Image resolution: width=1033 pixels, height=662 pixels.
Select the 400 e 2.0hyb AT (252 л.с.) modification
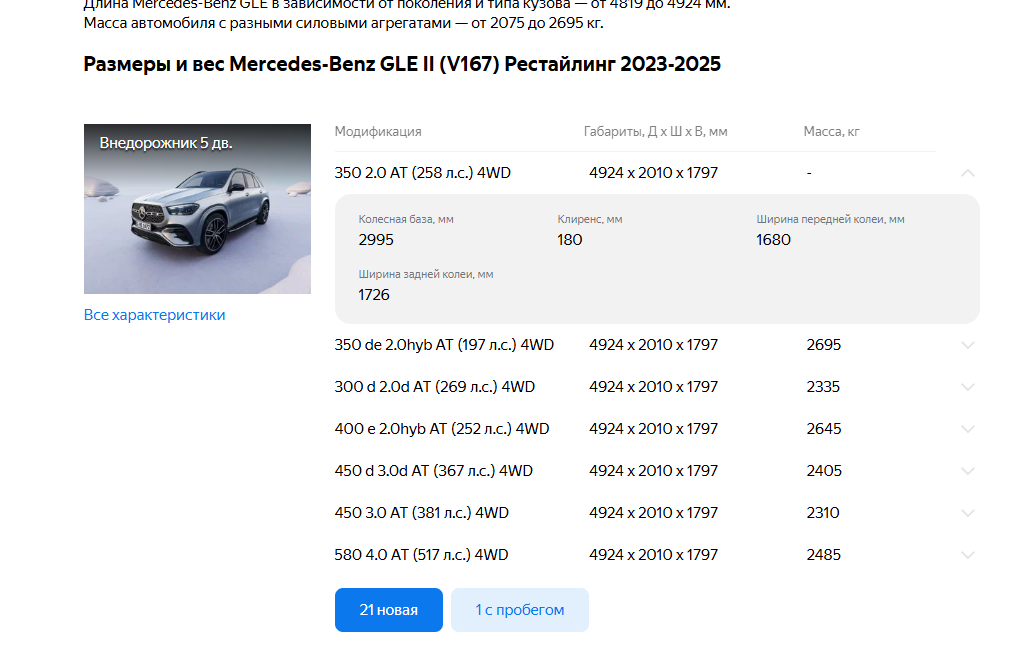[441, 429]
